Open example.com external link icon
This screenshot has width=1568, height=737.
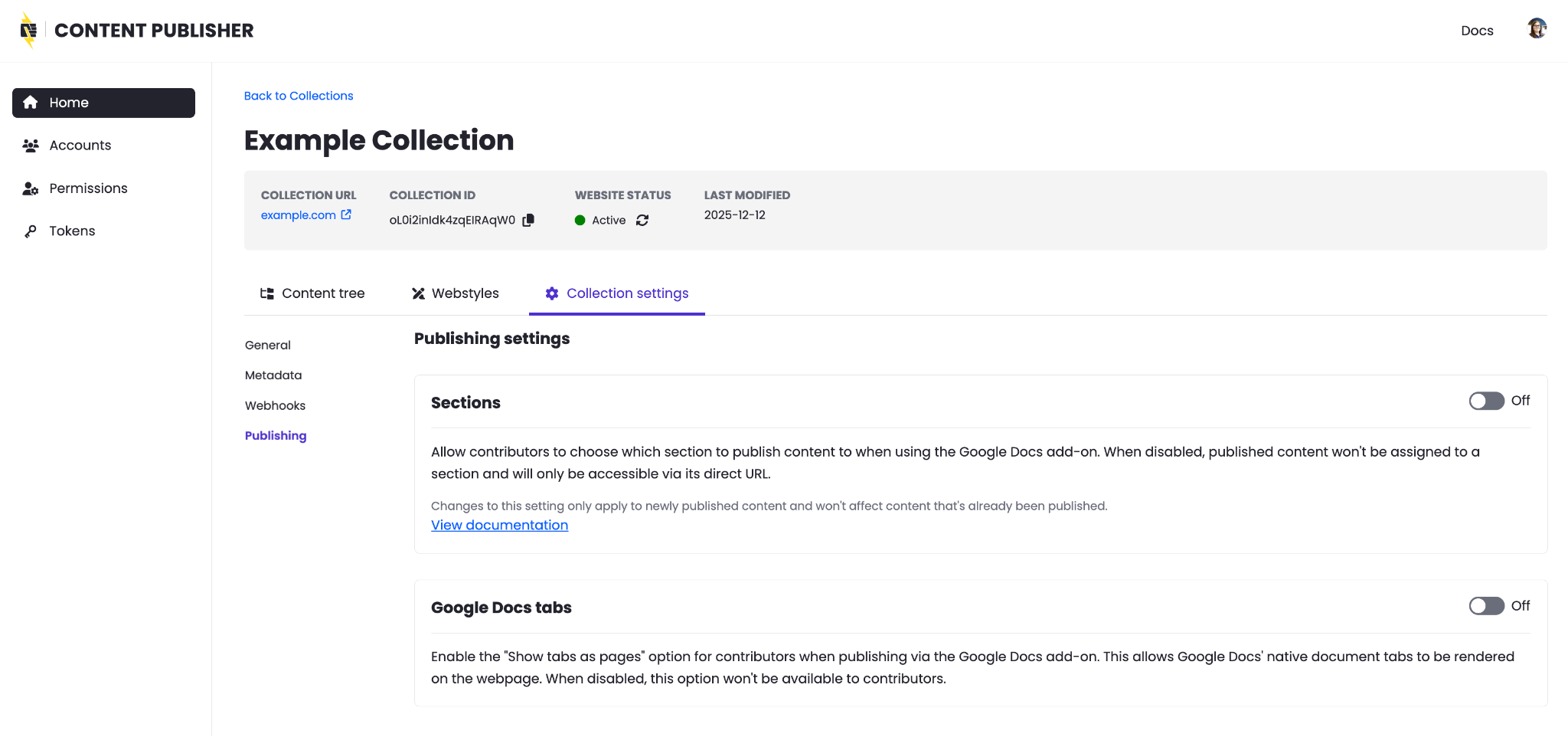pyautogui.click(x=346, y=215)
